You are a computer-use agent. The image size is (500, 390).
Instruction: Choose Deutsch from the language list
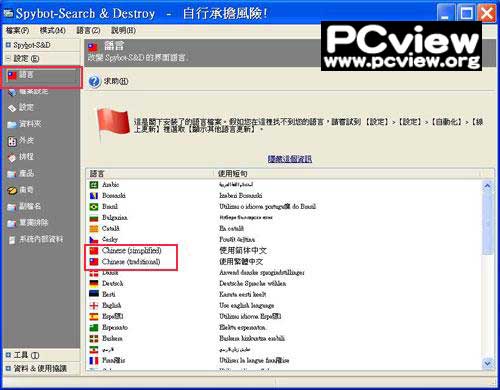point(112,283)
